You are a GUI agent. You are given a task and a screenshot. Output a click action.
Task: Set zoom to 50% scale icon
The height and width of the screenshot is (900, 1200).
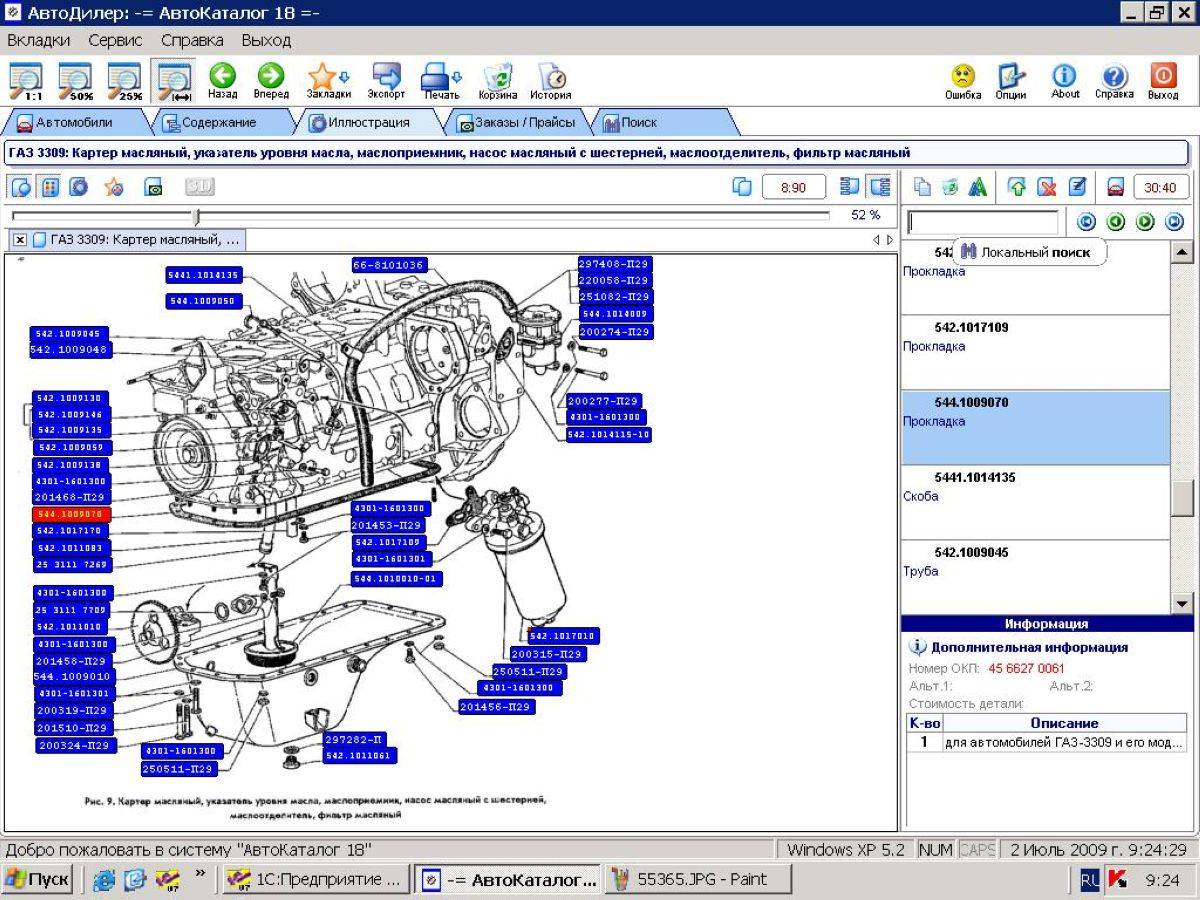[x=75, y=80]
